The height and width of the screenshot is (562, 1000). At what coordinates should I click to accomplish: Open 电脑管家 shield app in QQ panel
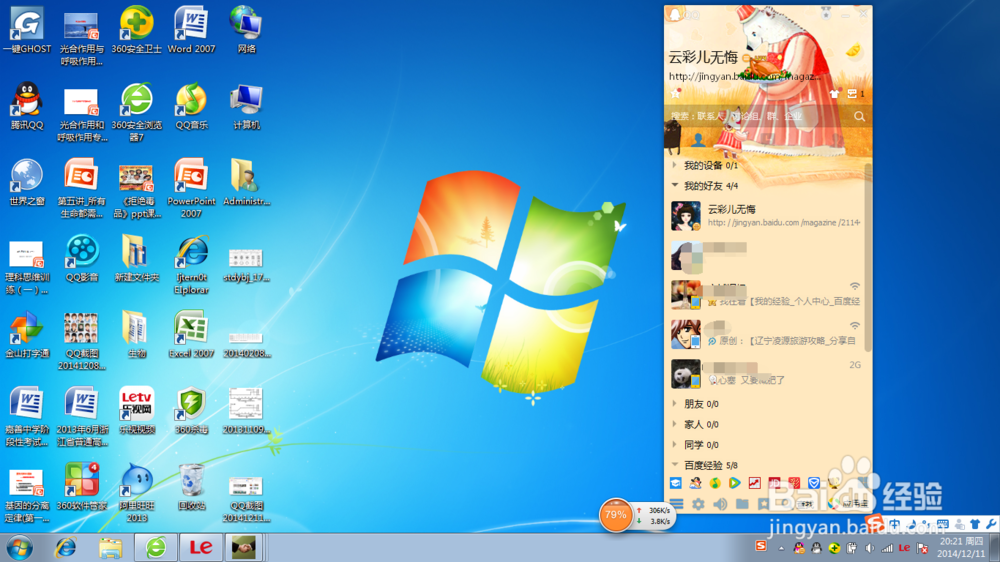pyautogui.click(x=814, y=483)
